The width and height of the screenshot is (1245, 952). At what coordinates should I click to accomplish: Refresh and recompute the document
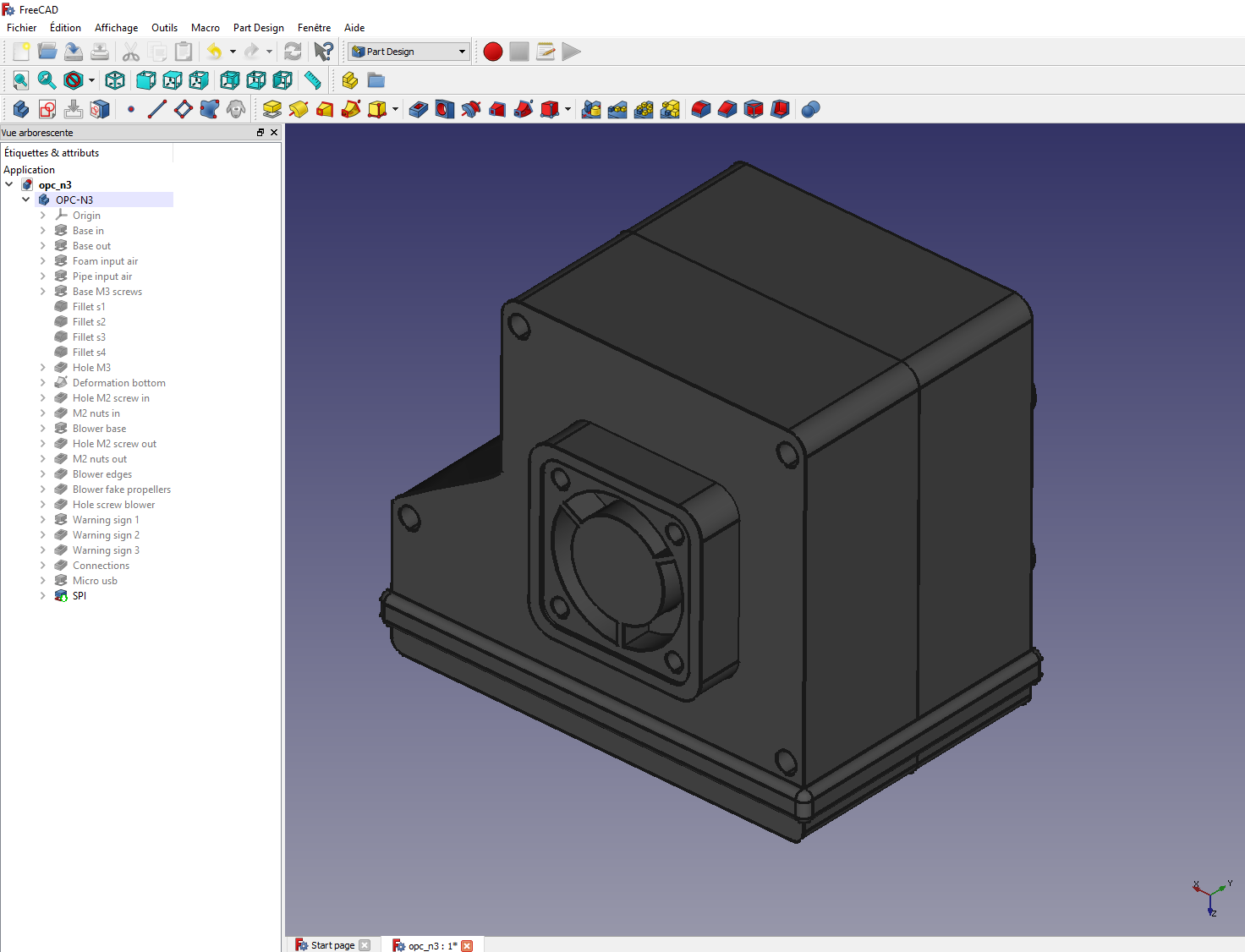(293, 52)
